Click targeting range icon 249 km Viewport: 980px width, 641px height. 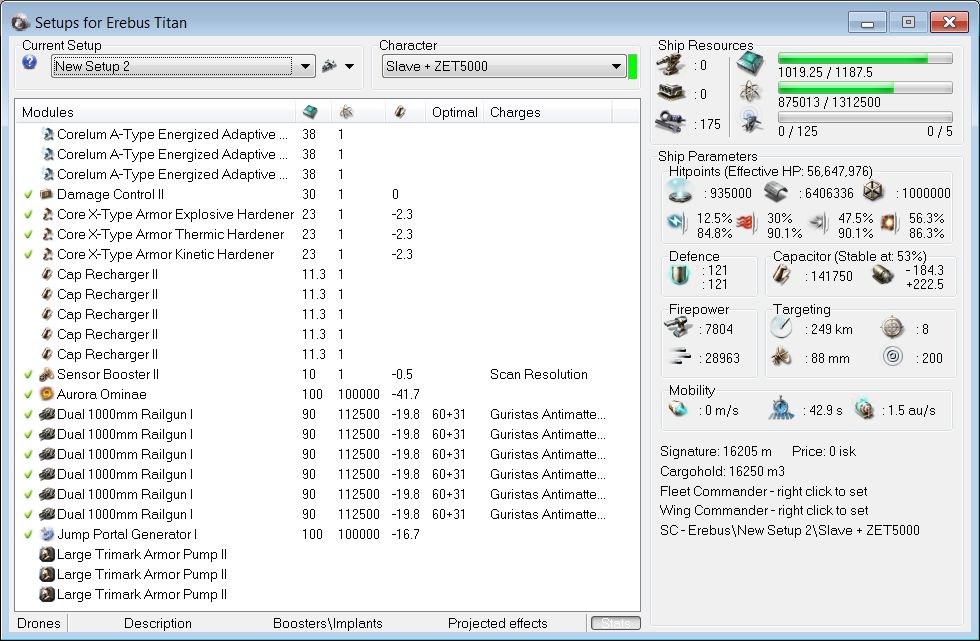781,327
